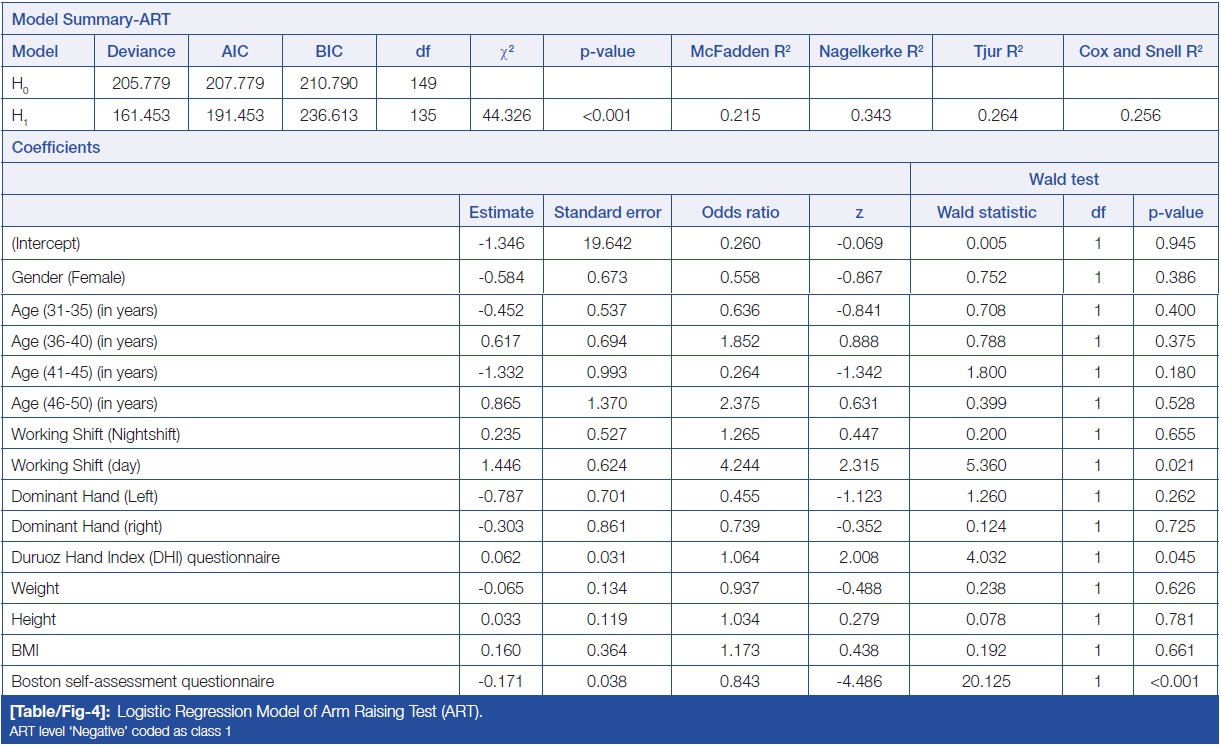This screenshot has width=1221, height=747.
Task: Click the 'Dominant Hand (Left)' row label
Action: (x=84, y=496)
